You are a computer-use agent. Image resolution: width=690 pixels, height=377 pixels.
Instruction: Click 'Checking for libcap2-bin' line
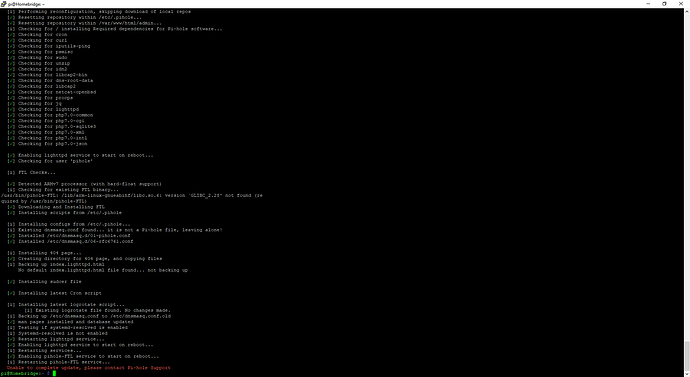pyautogui.click(x=47, y=75)
